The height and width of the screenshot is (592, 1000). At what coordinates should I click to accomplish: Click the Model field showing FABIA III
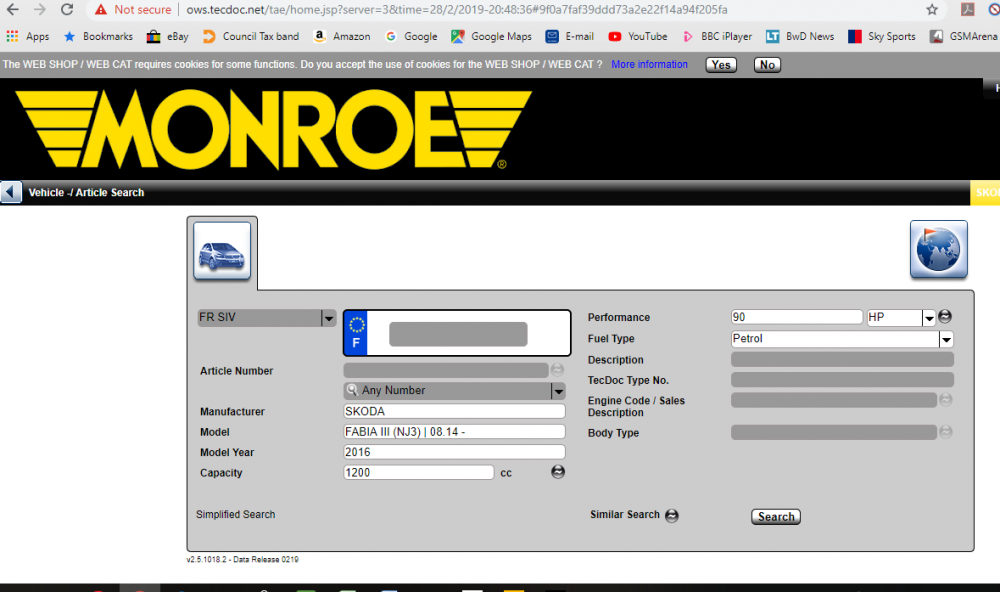[454, 432]
